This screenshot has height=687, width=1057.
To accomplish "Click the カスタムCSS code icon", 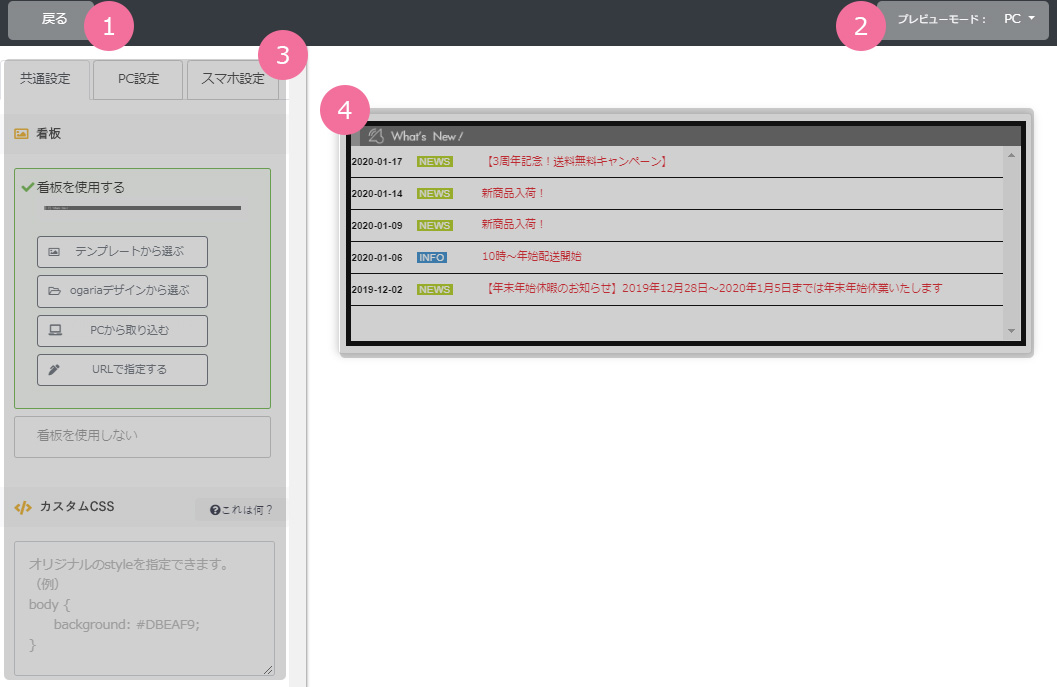I will click(23, 507).
